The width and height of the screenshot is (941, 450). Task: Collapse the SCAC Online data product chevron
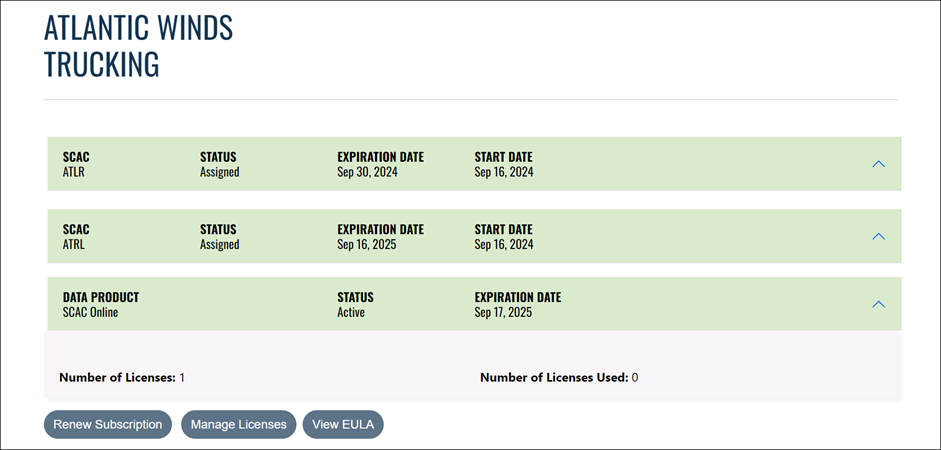pos(878,304)
